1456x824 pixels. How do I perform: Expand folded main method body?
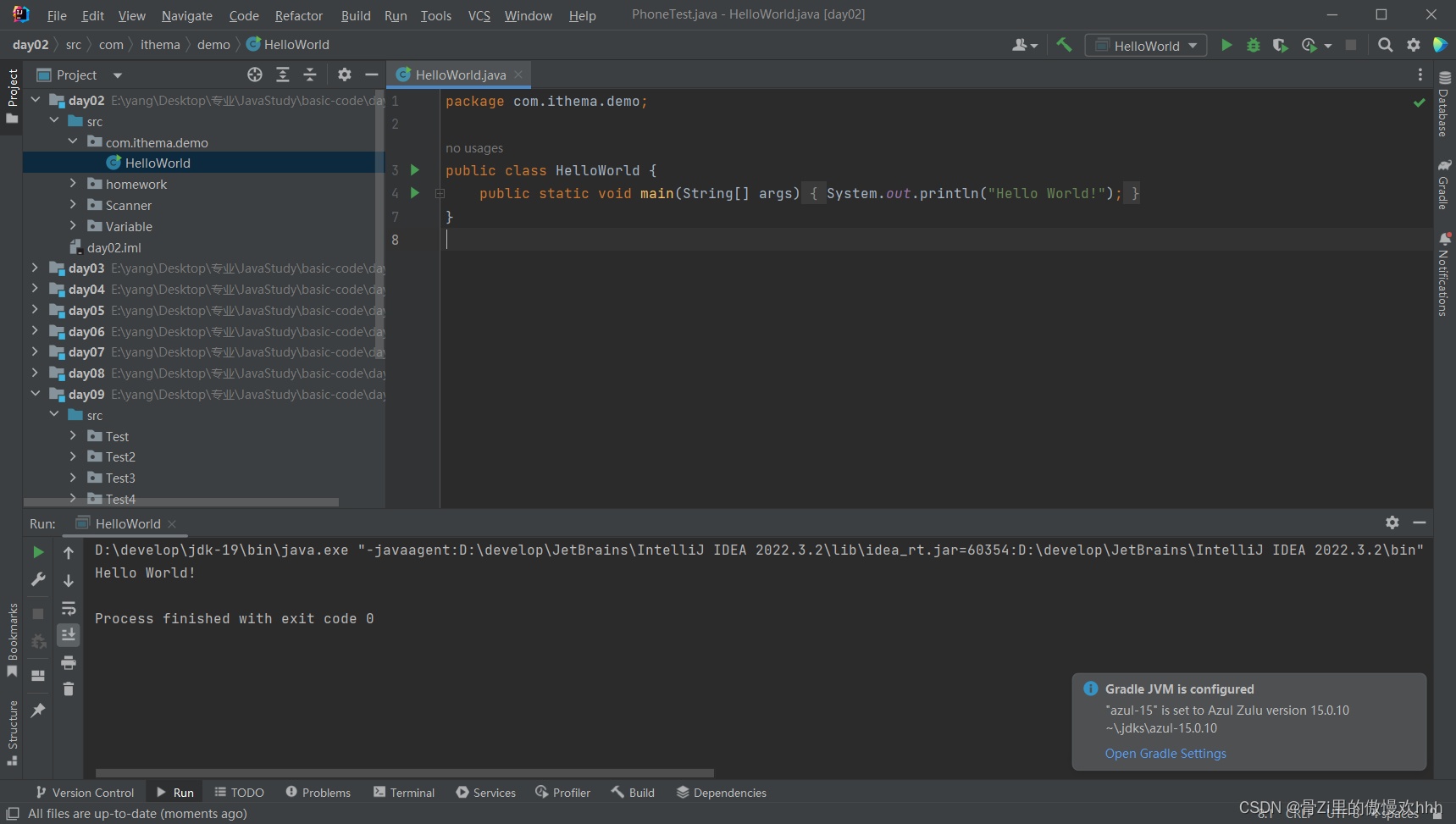pos(440,193)
